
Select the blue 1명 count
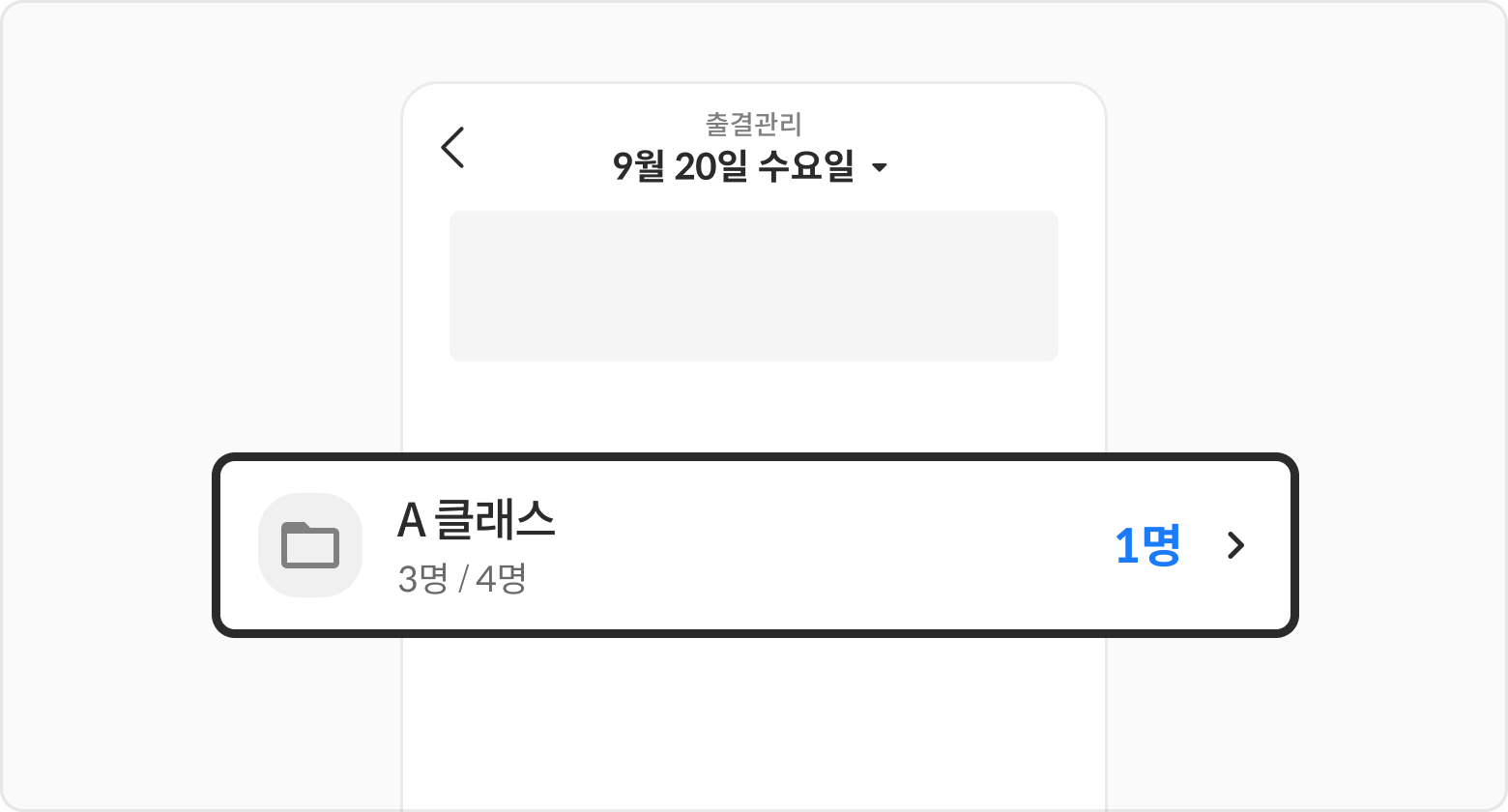coord(1146,546)
